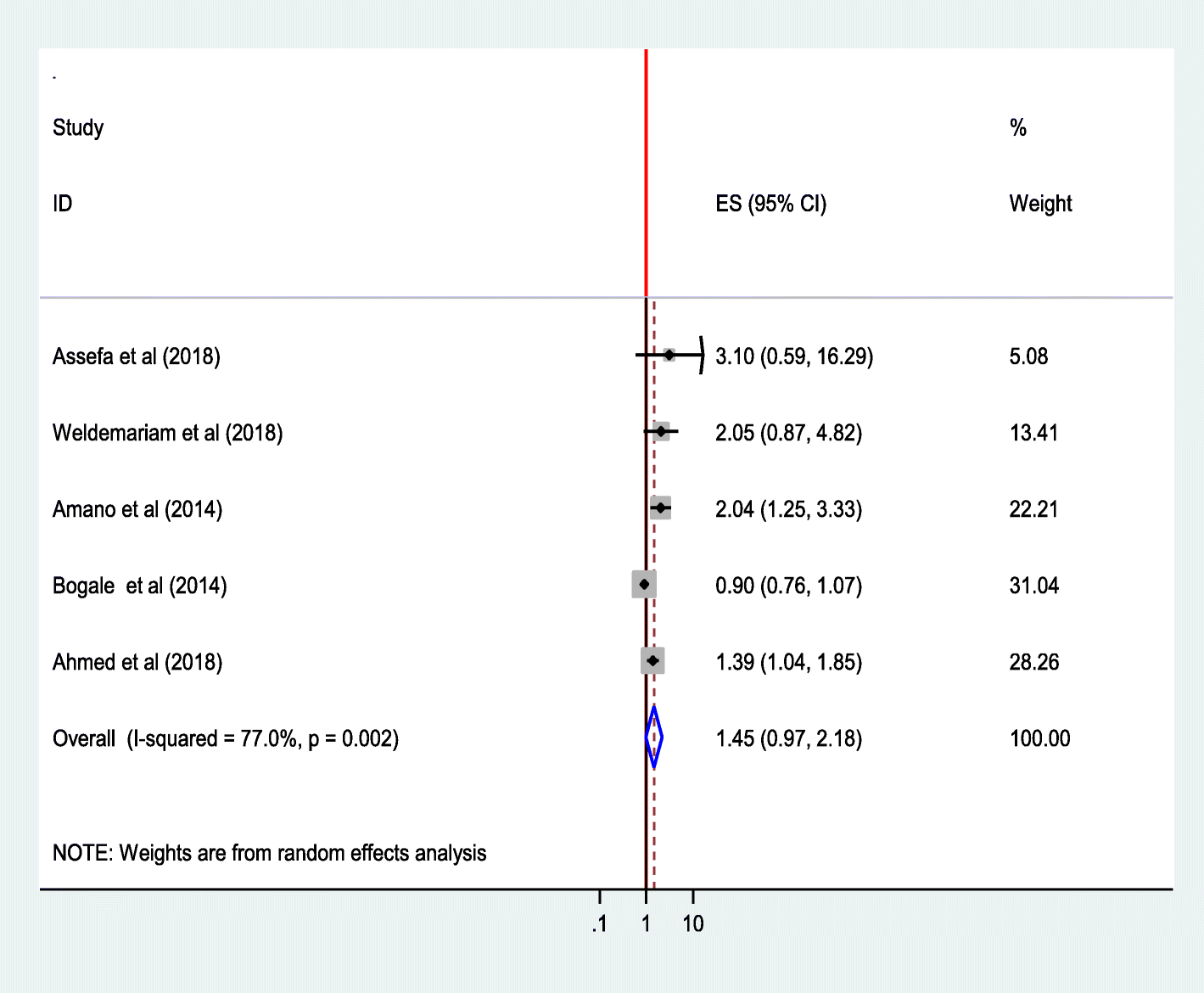Viewport: 1204px width, 993px height.
Task: Click the '1' x-axis tick label
Action: coord(647,923)
